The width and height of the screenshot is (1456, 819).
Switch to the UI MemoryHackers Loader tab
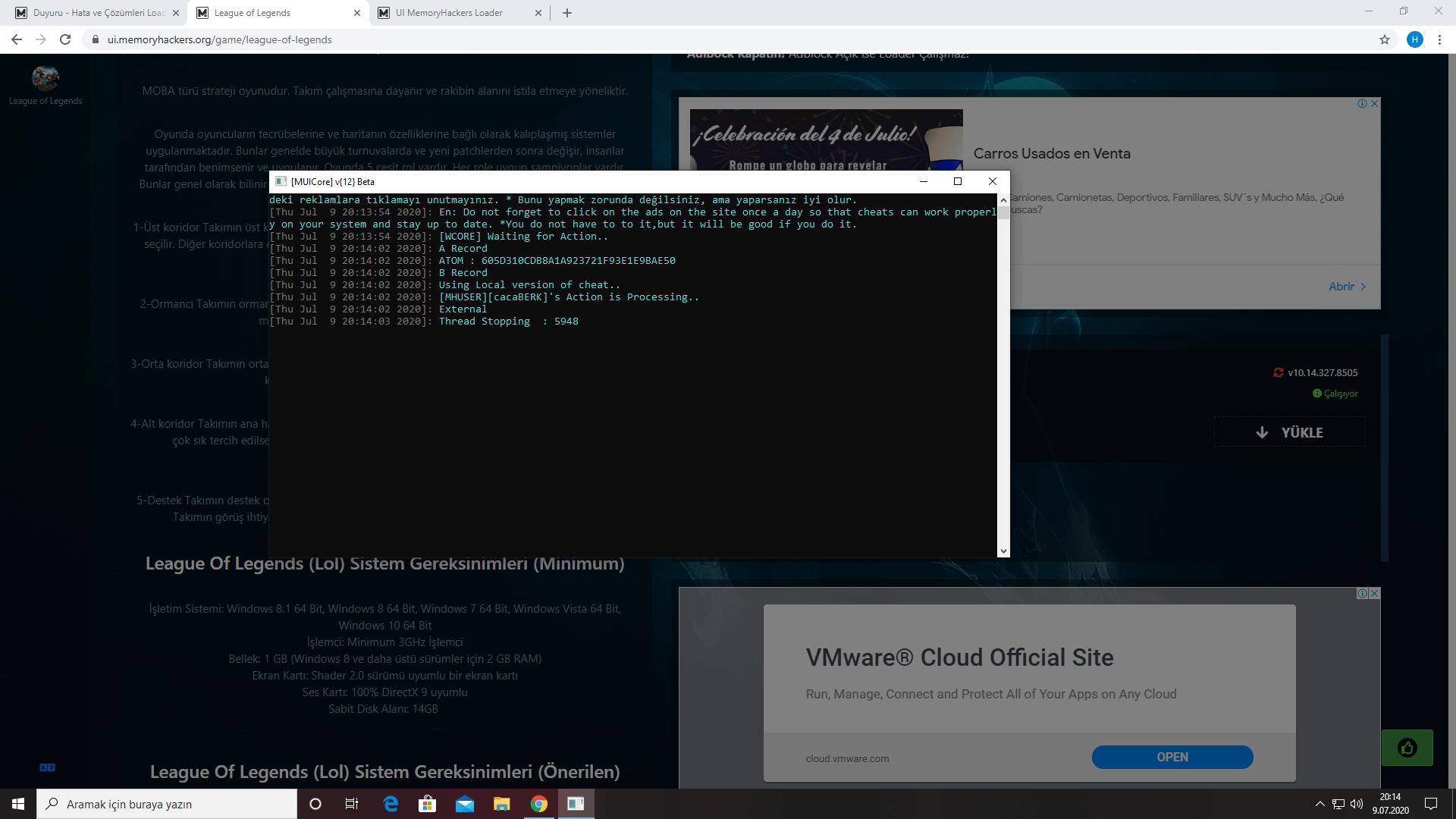coord(460,13)
